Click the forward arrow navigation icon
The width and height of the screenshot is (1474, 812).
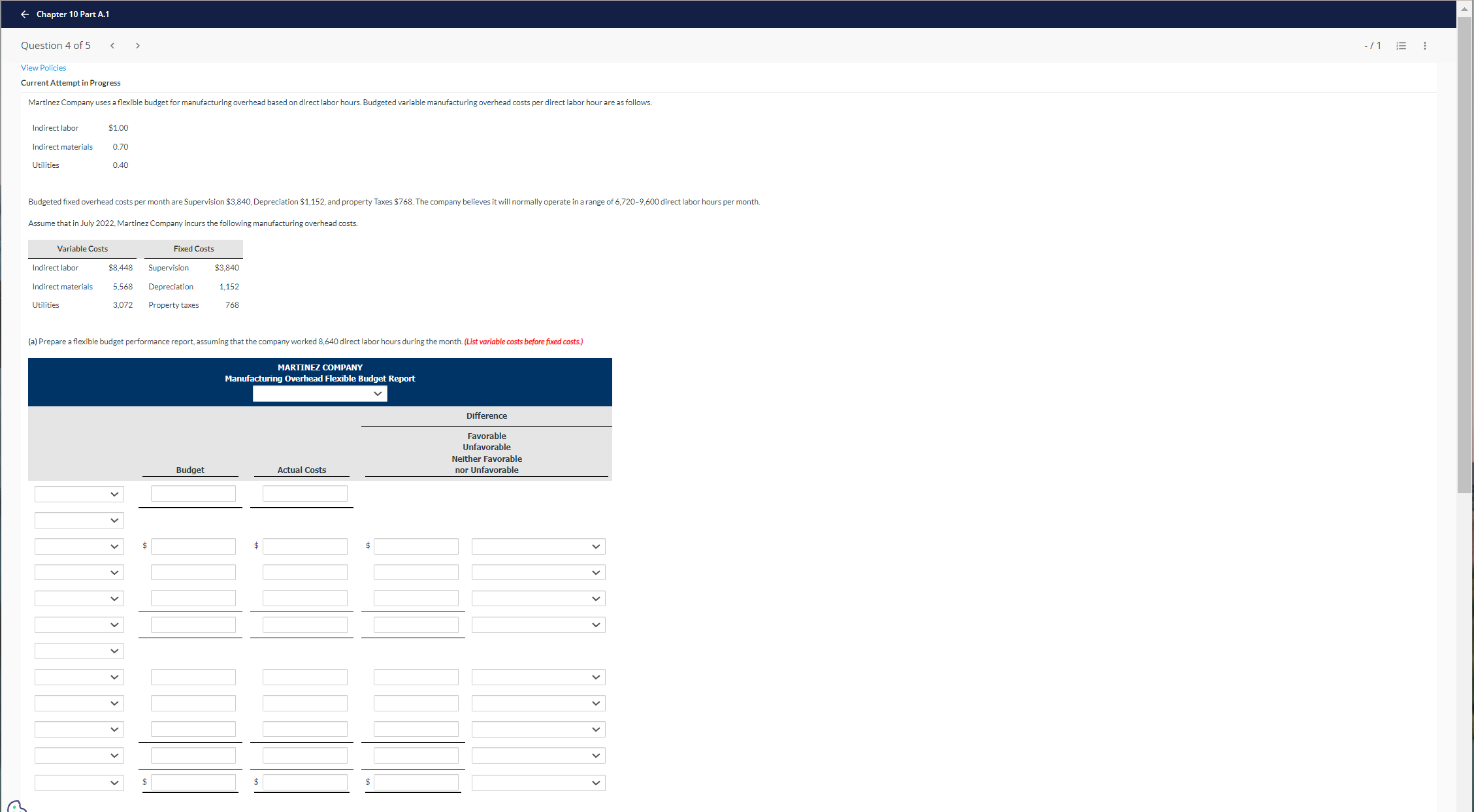[137, 45]
